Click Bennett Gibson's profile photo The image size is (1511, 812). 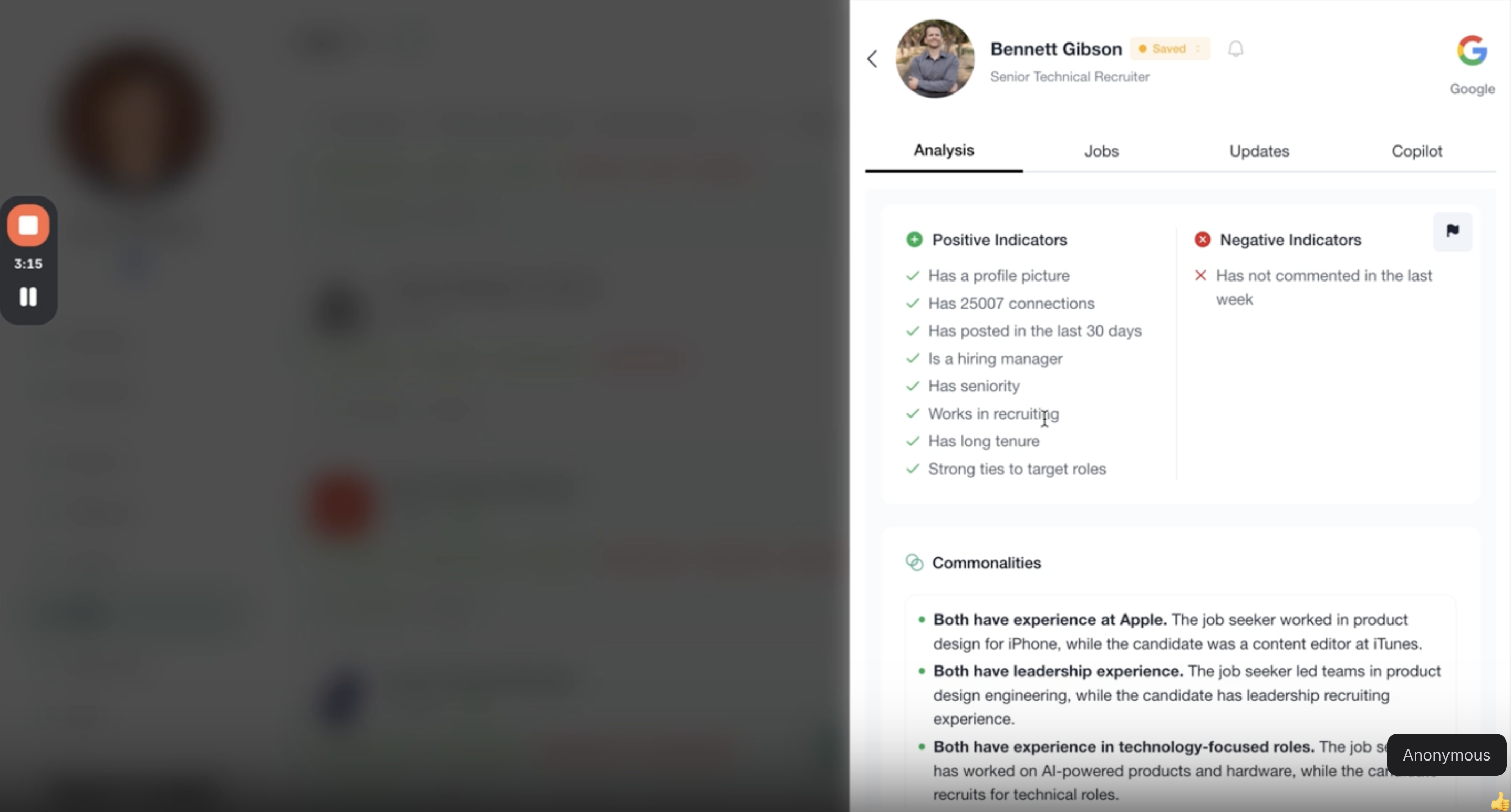(935, 59)
